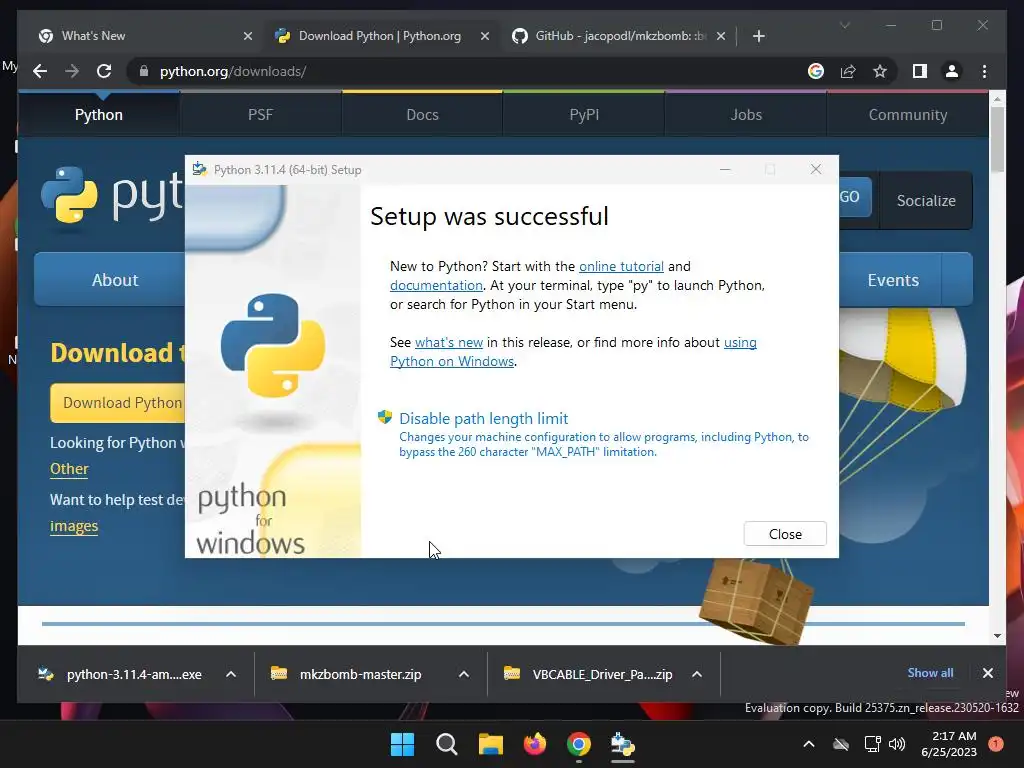This screenshot has width=1024, height=768.
Task: Click network icon in system tray
Action: click(872, 744)
